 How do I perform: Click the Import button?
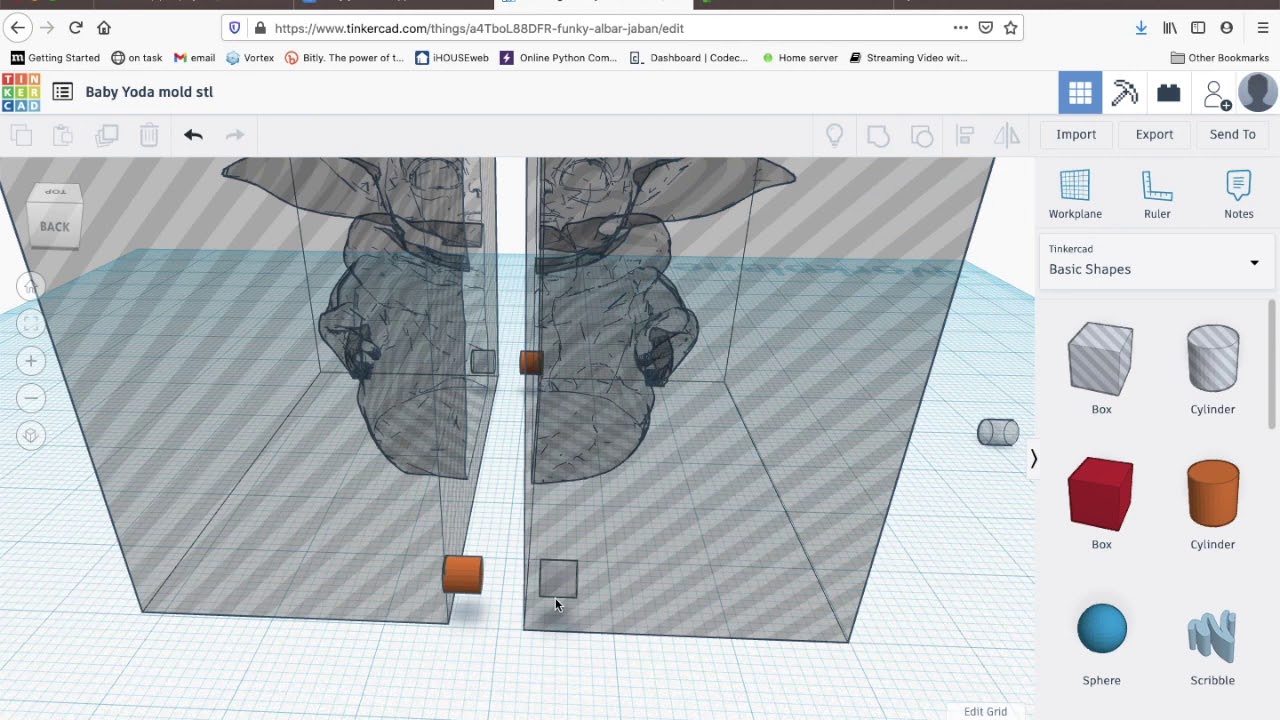1076,134
